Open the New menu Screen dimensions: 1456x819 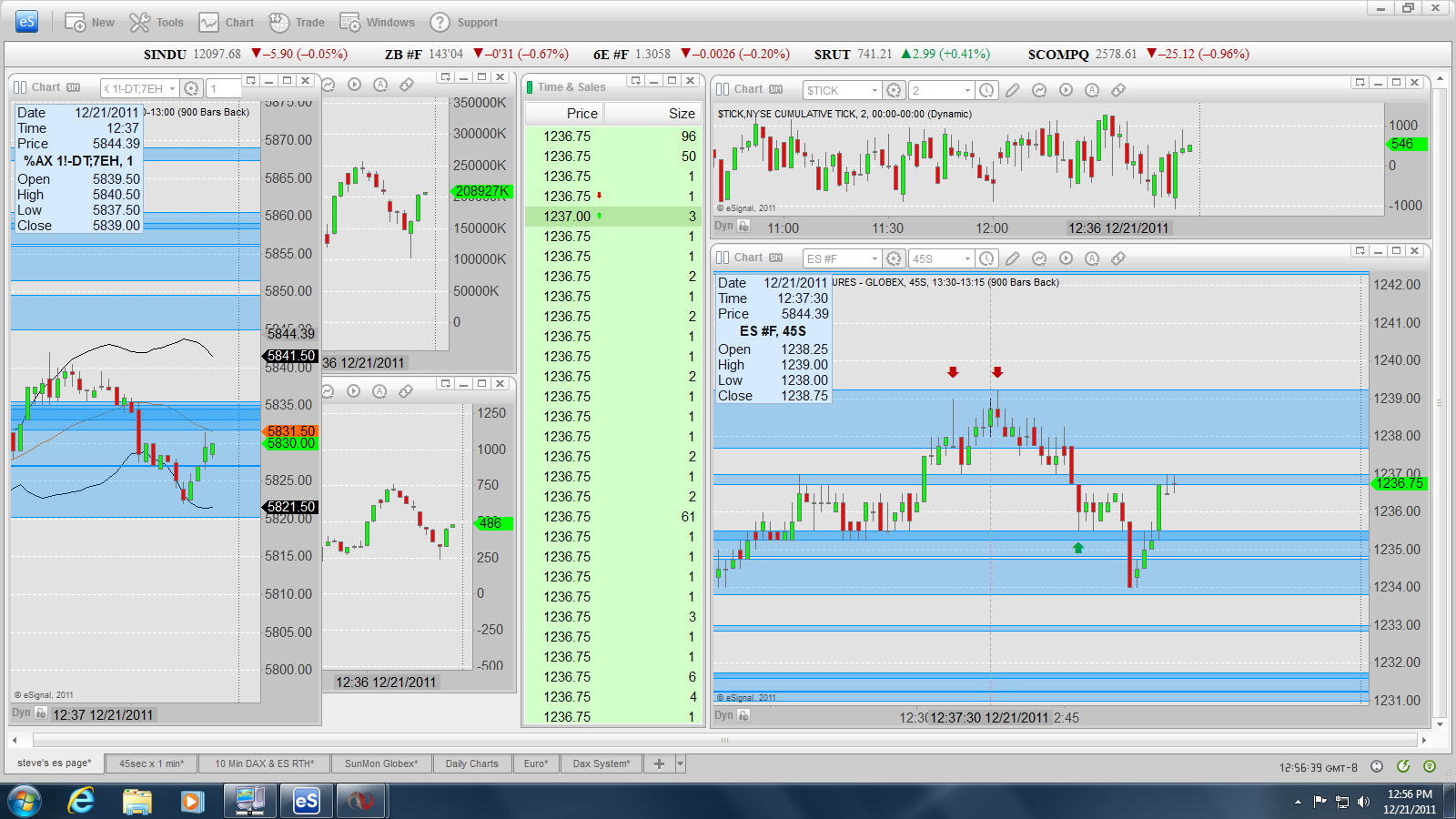89,23
